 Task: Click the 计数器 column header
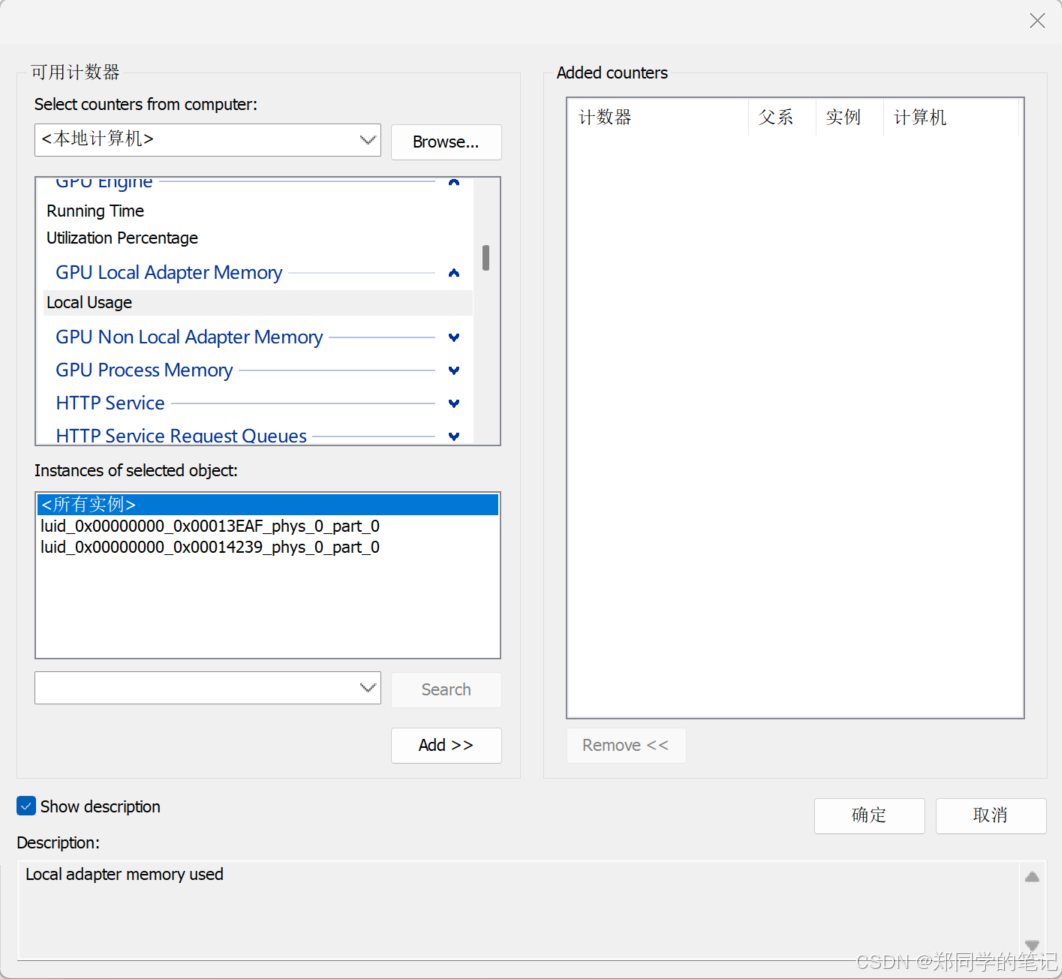click(658, 117)
